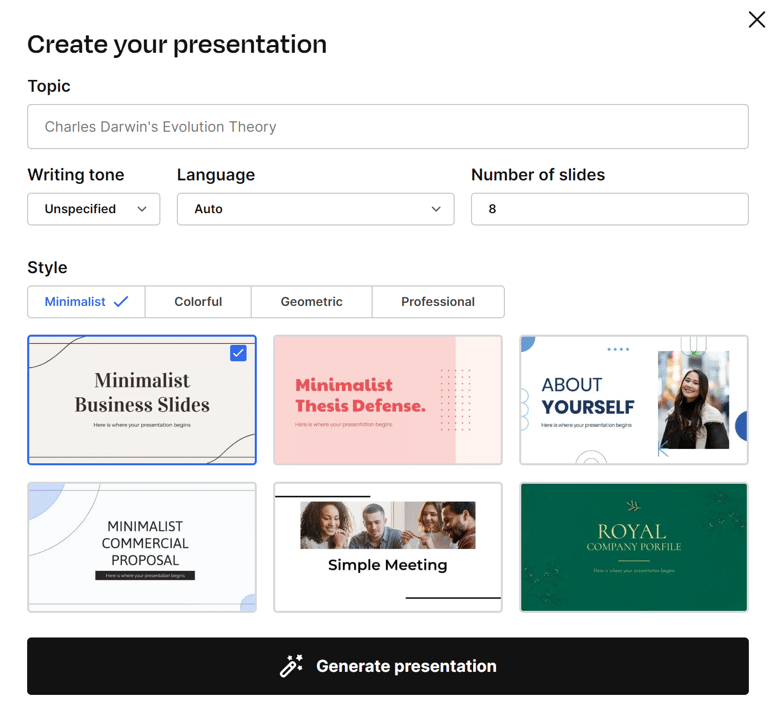Click the Language chevron arrow
Viewport: 776px width, 720px height.
pyautogui.click(x=436, y=209)
